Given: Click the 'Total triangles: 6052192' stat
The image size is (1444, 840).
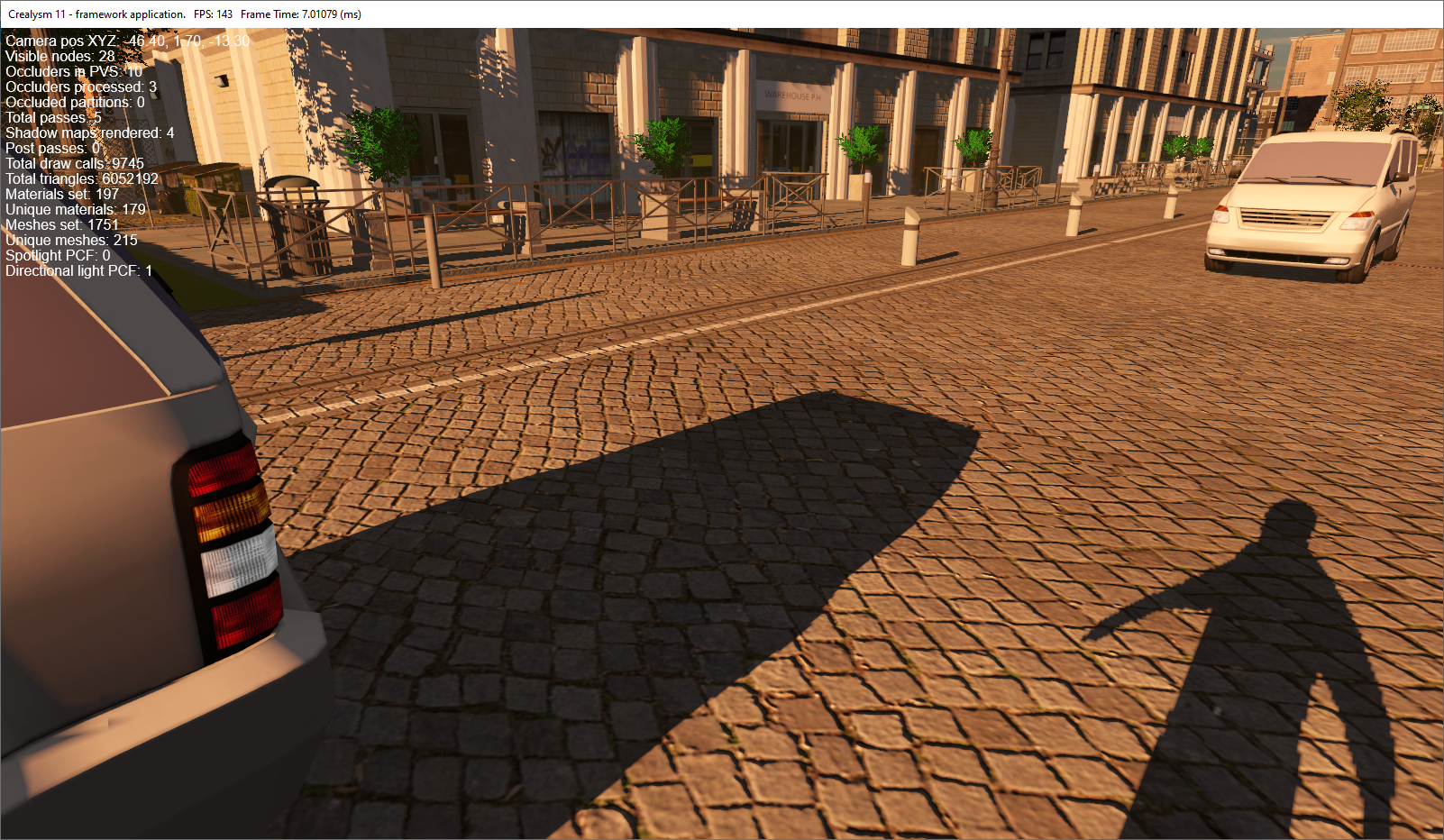Looking at the screenshot, I should click(x=82, y=178).
